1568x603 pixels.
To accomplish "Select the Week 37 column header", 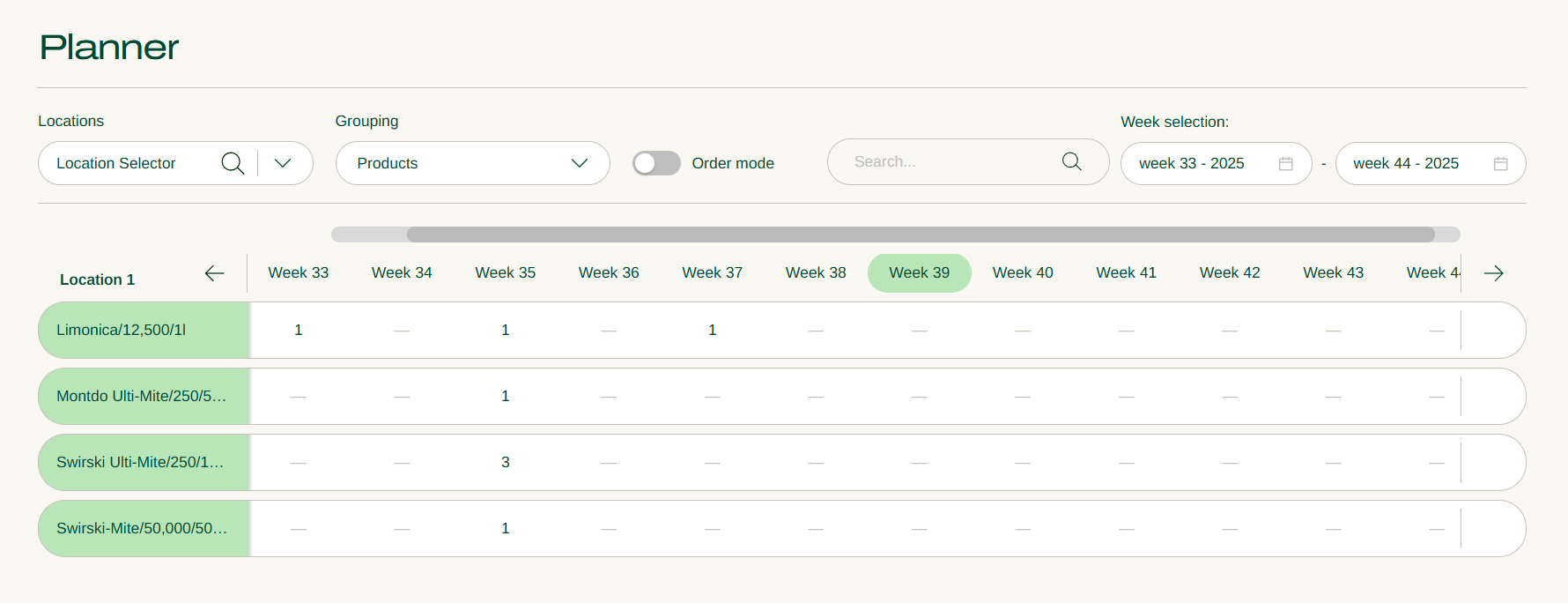I will (713, 273).
